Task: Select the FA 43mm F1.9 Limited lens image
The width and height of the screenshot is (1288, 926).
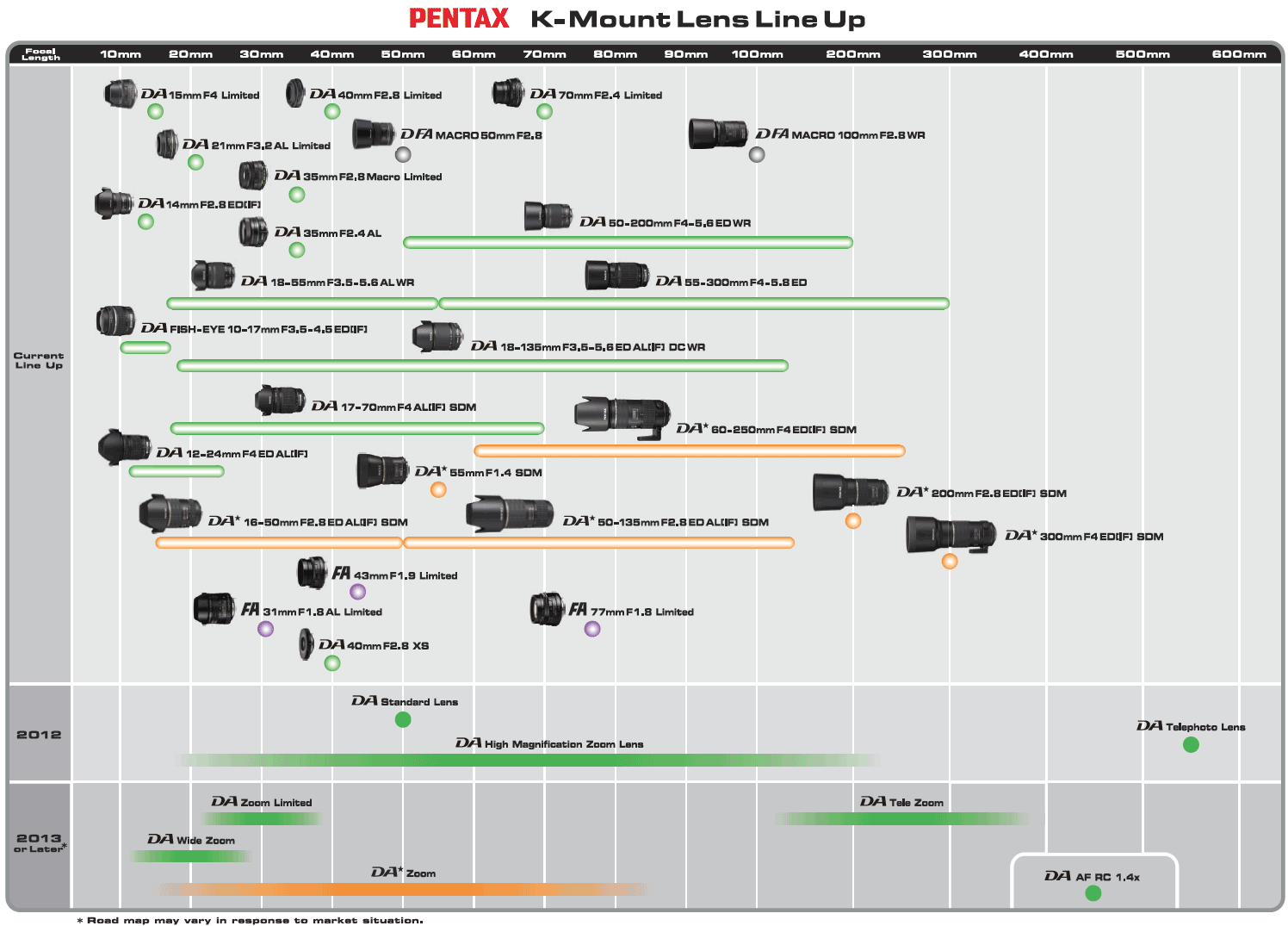Action: click(313, 573)
